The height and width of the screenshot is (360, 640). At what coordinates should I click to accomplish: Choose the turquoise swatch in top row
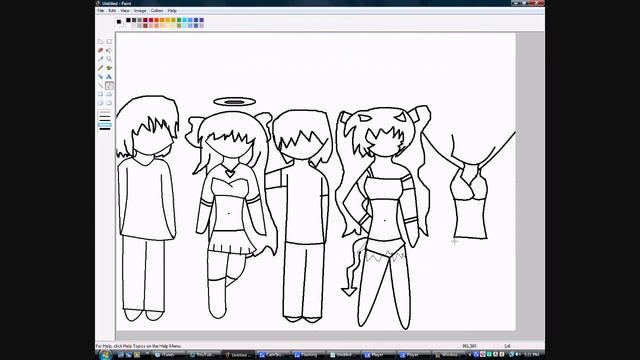(x=184, y=20)
